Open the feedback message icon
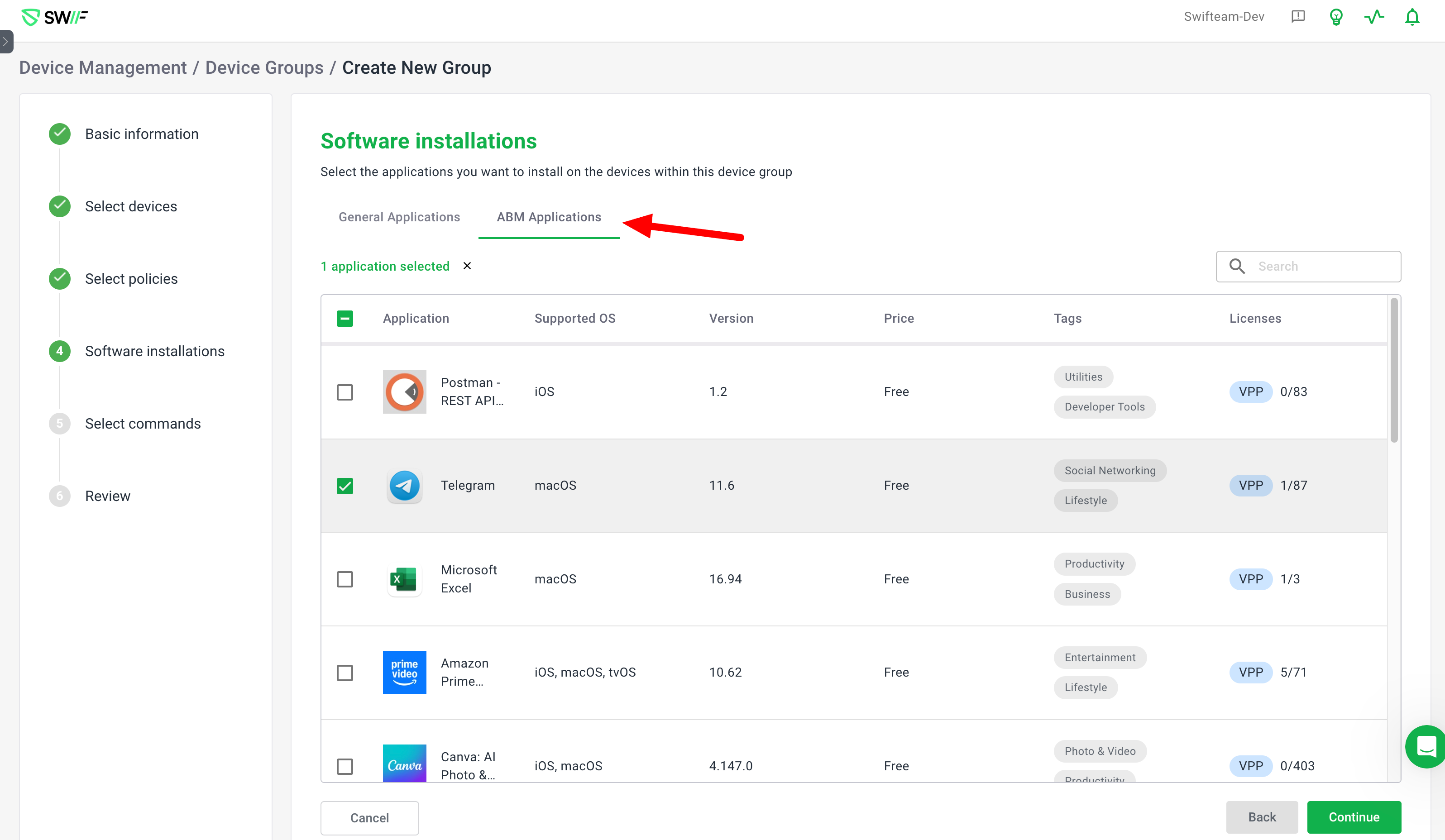The height and width of the screenshot is (840, 1445). pos(1298,17)
